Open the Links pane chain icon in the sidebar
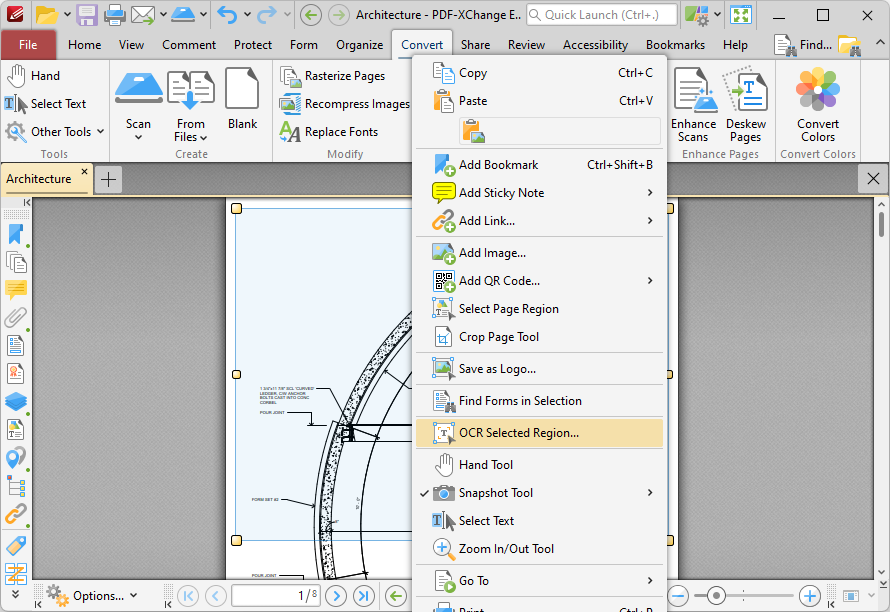The image size is (890, 612). coord(15,514)
